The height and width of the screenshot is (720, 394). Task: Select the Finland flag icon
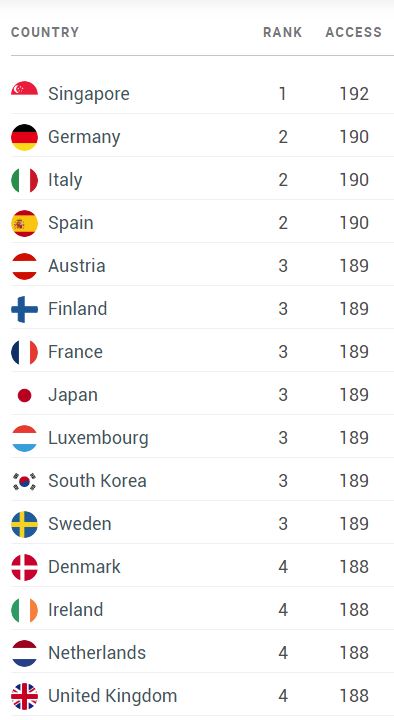(x=24, y=309)
